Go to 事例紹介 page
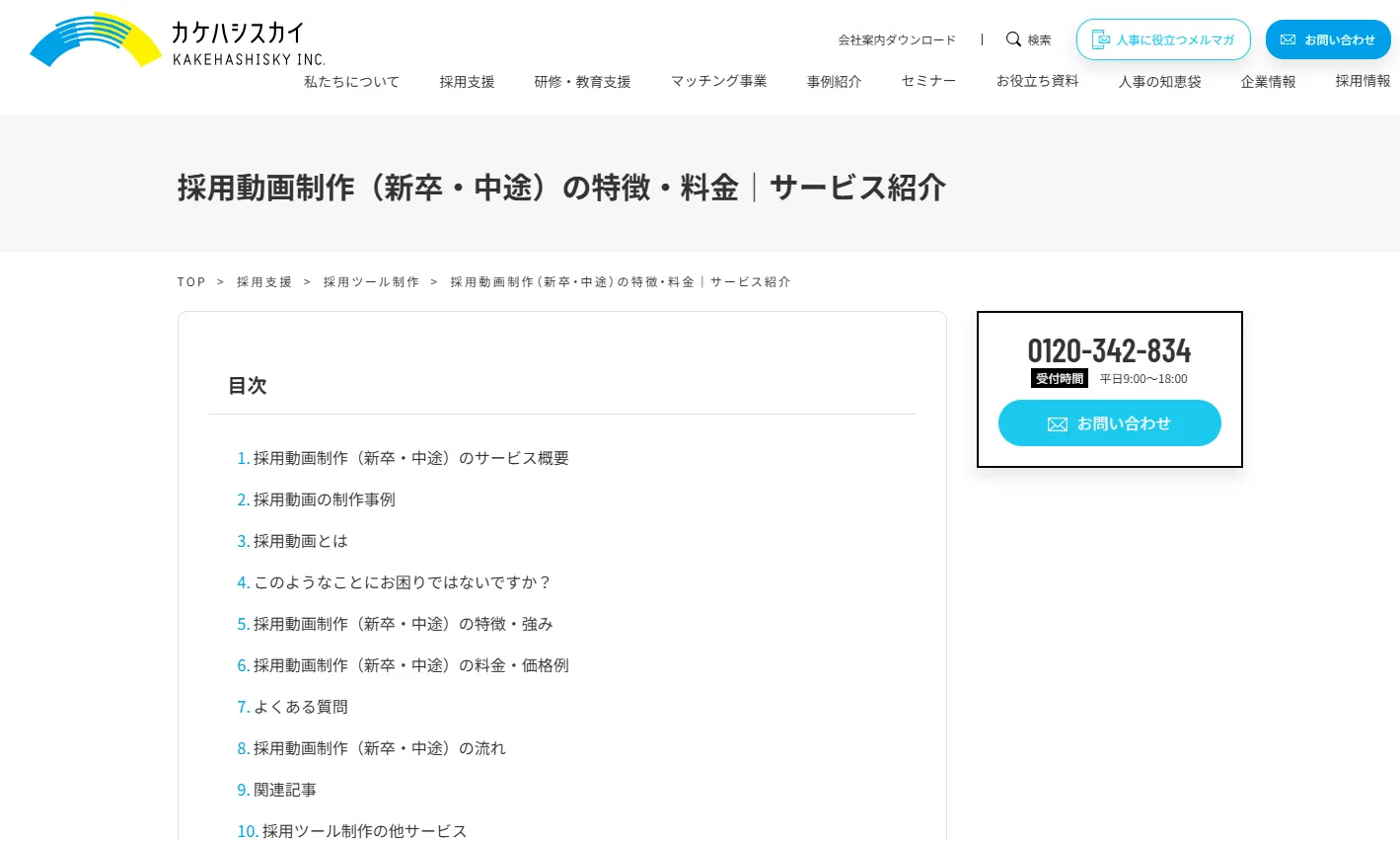This screenshot has height=841, width=1400. (x=834, y=82)
